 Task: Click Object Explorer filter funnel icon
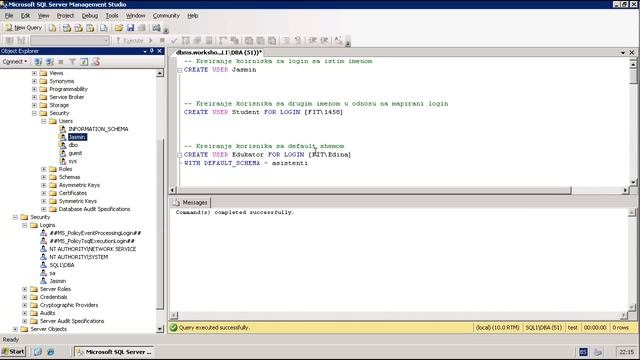click(72, 62)
